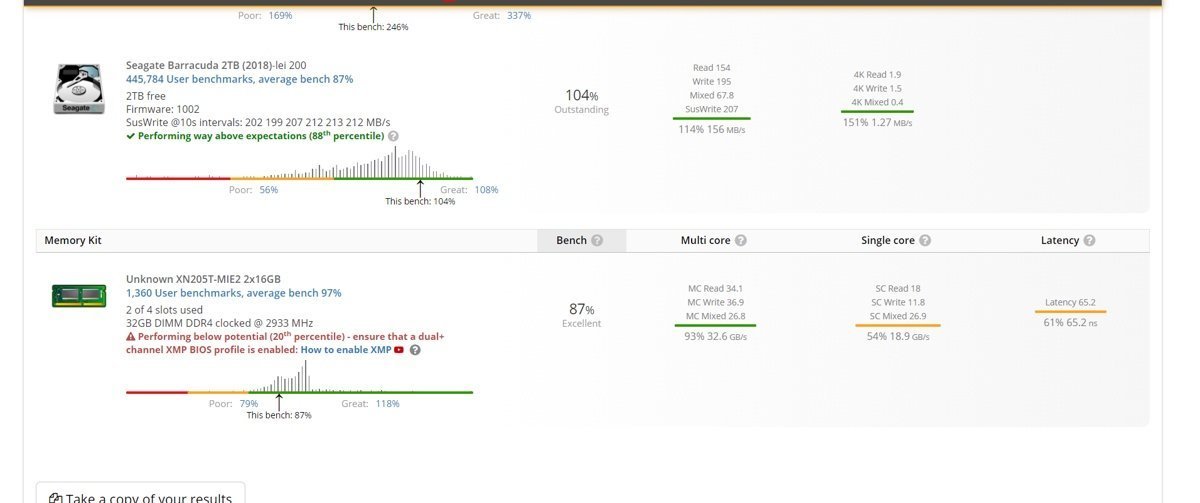Open help icon beside Bench column header
This screenshot has height=503, width=1200.
point(597,241)
